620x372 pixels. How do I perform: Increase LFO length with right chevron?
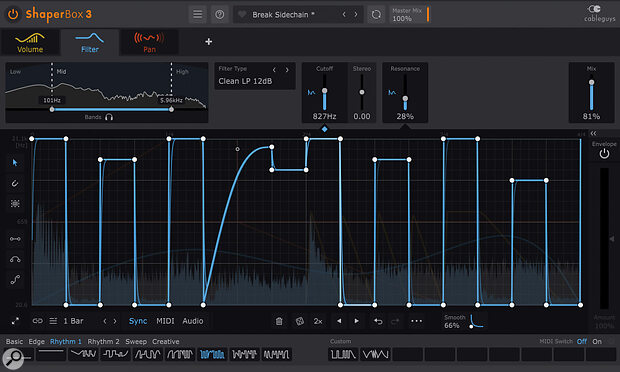[115, 321]
